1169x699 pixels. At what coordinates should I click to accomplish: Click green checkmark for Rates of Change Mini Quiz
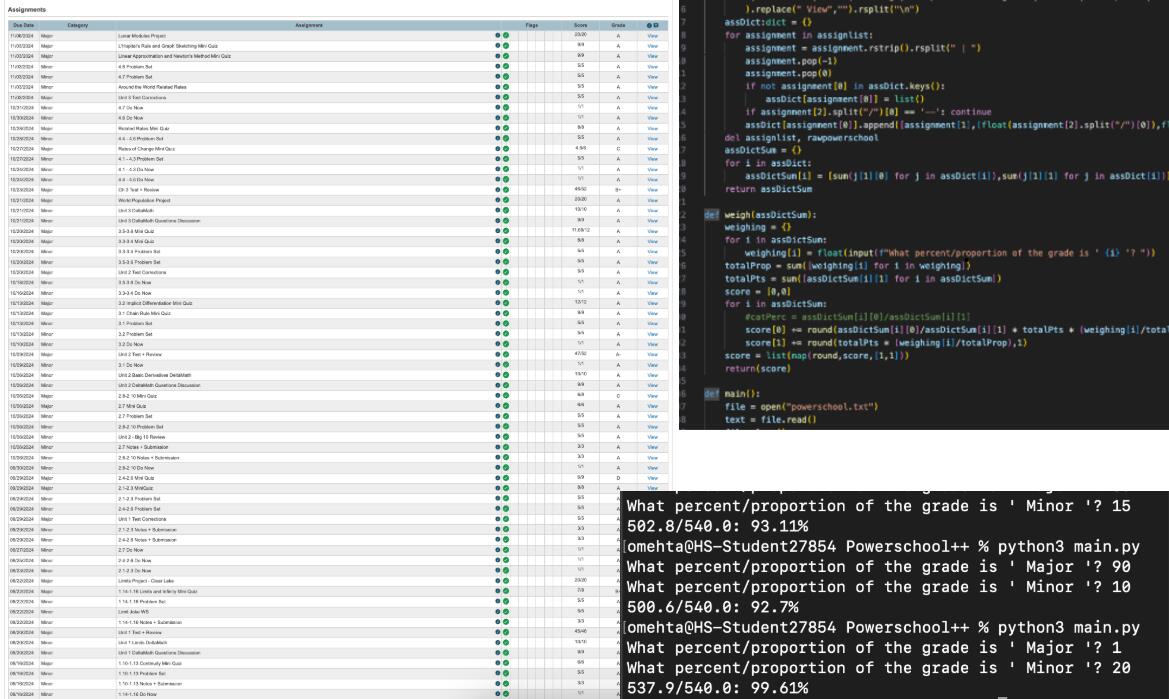tap(505, 149)
